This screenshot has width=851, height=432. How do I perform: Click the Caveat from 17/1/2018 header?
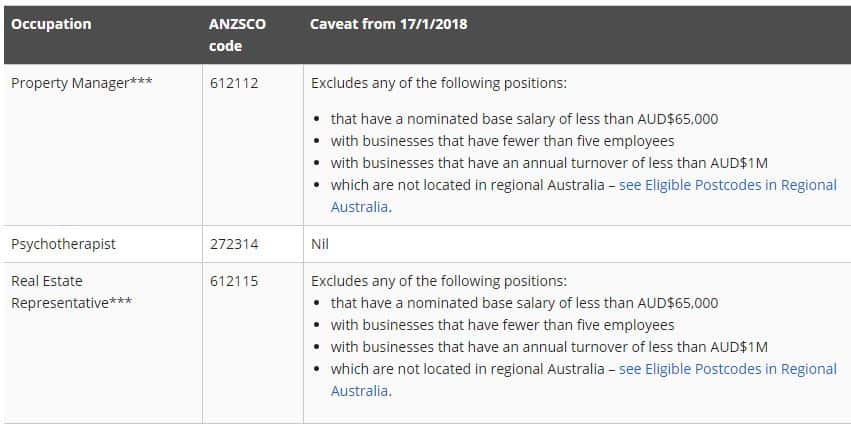click(x=389, y=24)
